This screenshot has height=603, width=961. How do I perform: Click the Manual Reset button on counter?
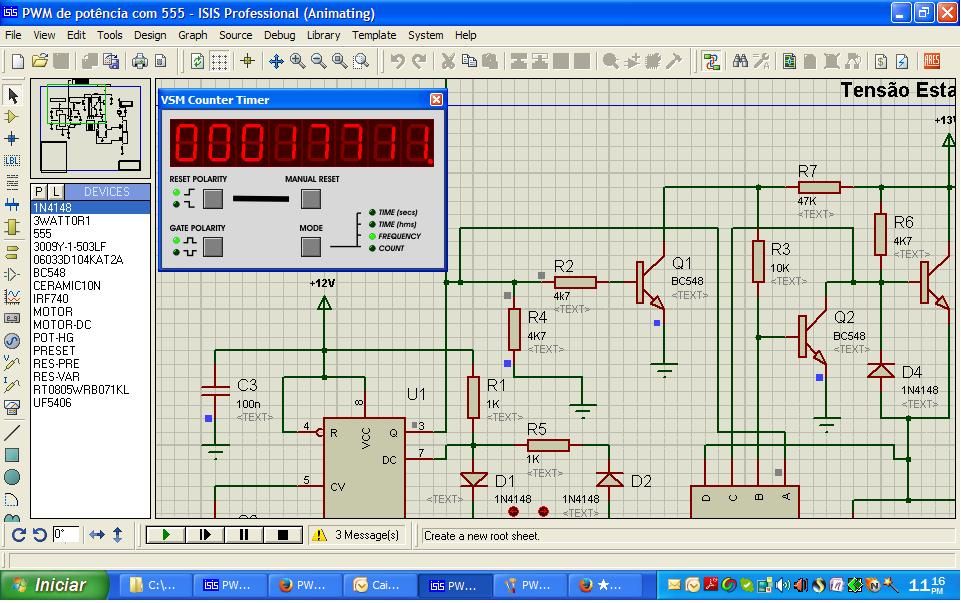(311, 199)
